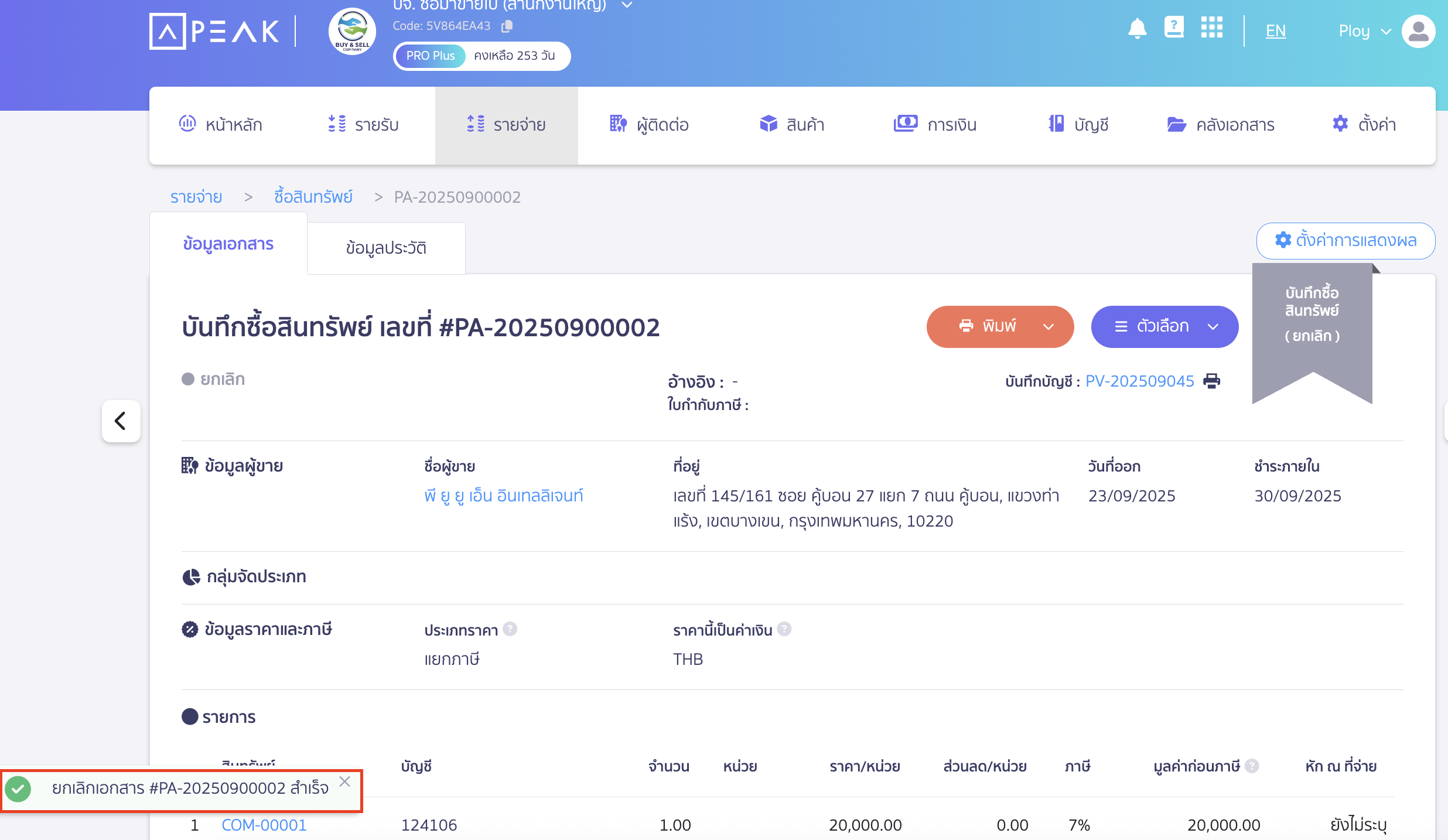Click ตั้งค่าการแสดงผล display settings button
The height and width of the screenshot is (840, 1448).
(1345, 240)
